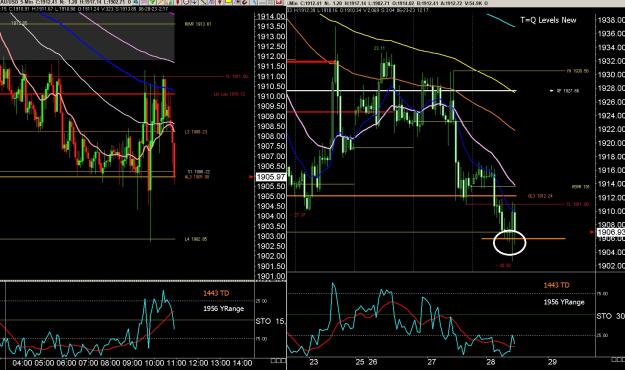Click the date label 27 on right chart
Viewport: 625px width, 370px height.
click(432, 362)
